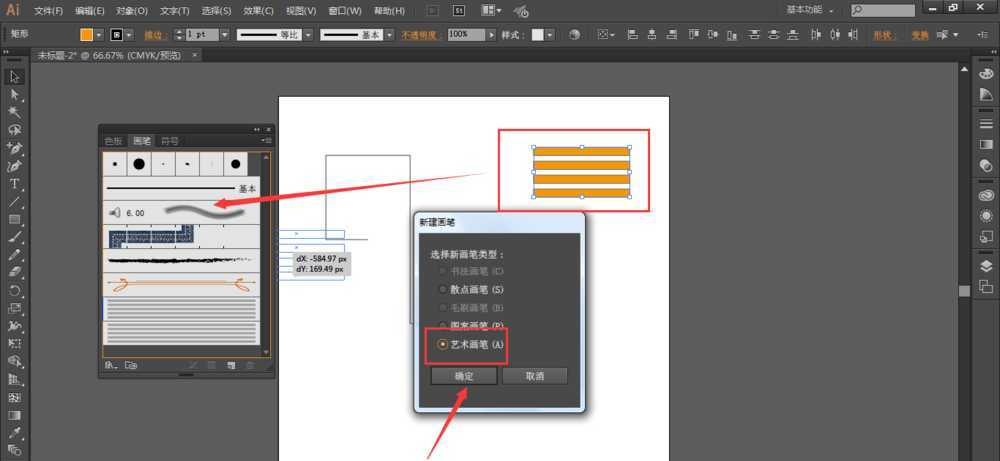Activate the Type tool
The height and width of the screenshot is (461, 1000).
point(15,184)
